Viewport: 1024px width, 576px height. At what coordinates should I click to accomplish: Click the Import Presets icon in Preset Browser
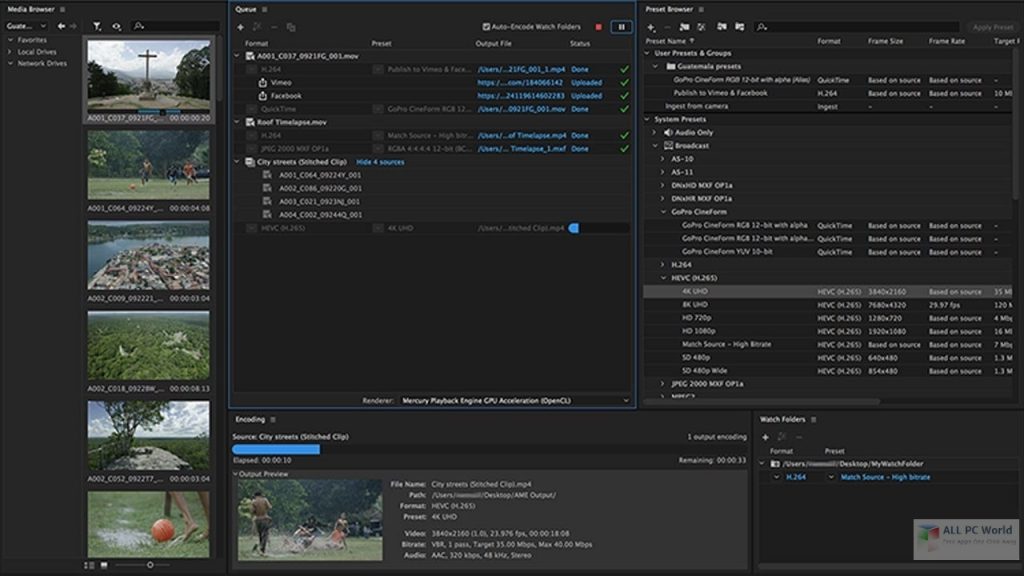pyautogui.click(x=722, y=26)
